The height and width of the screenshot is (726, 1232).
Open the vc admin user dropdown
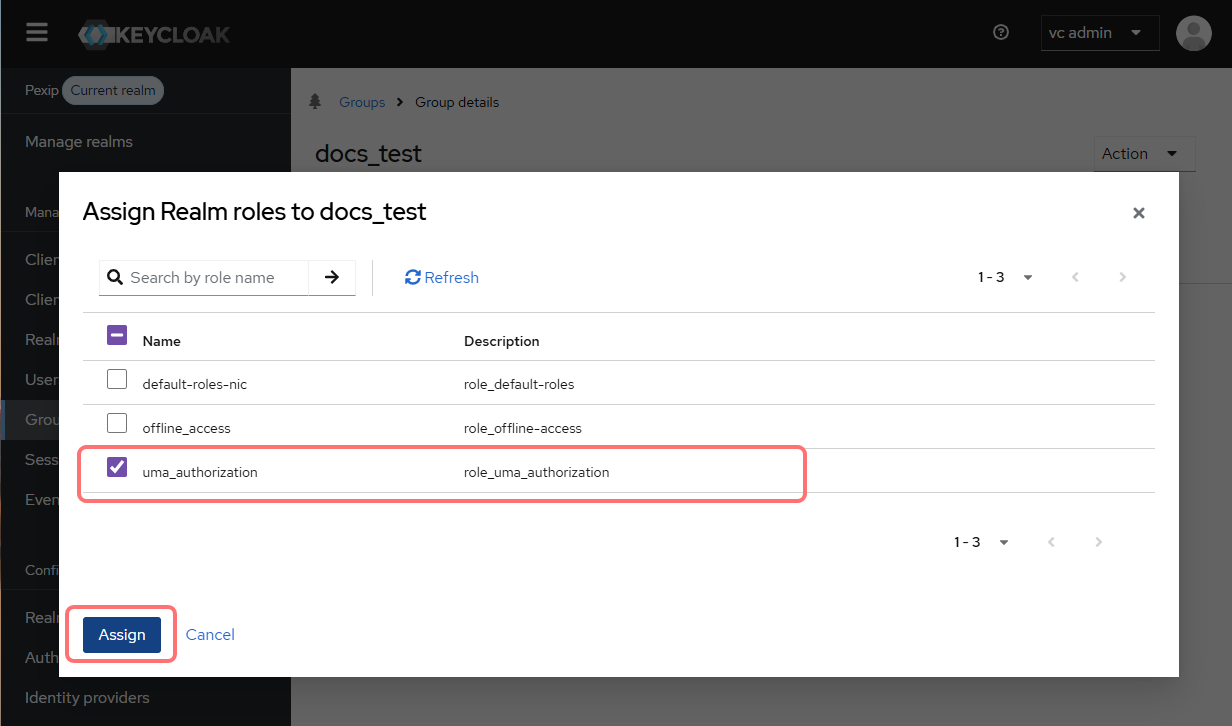coord(1099,33)
